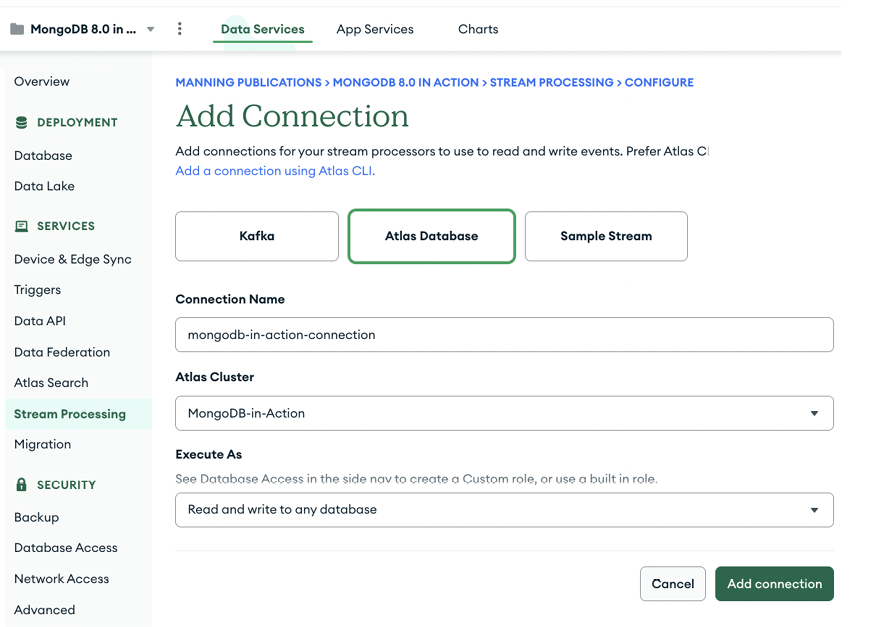The image size is (884, 627).
Task: Open Data API in sidebar
Action: pos(39,321)
